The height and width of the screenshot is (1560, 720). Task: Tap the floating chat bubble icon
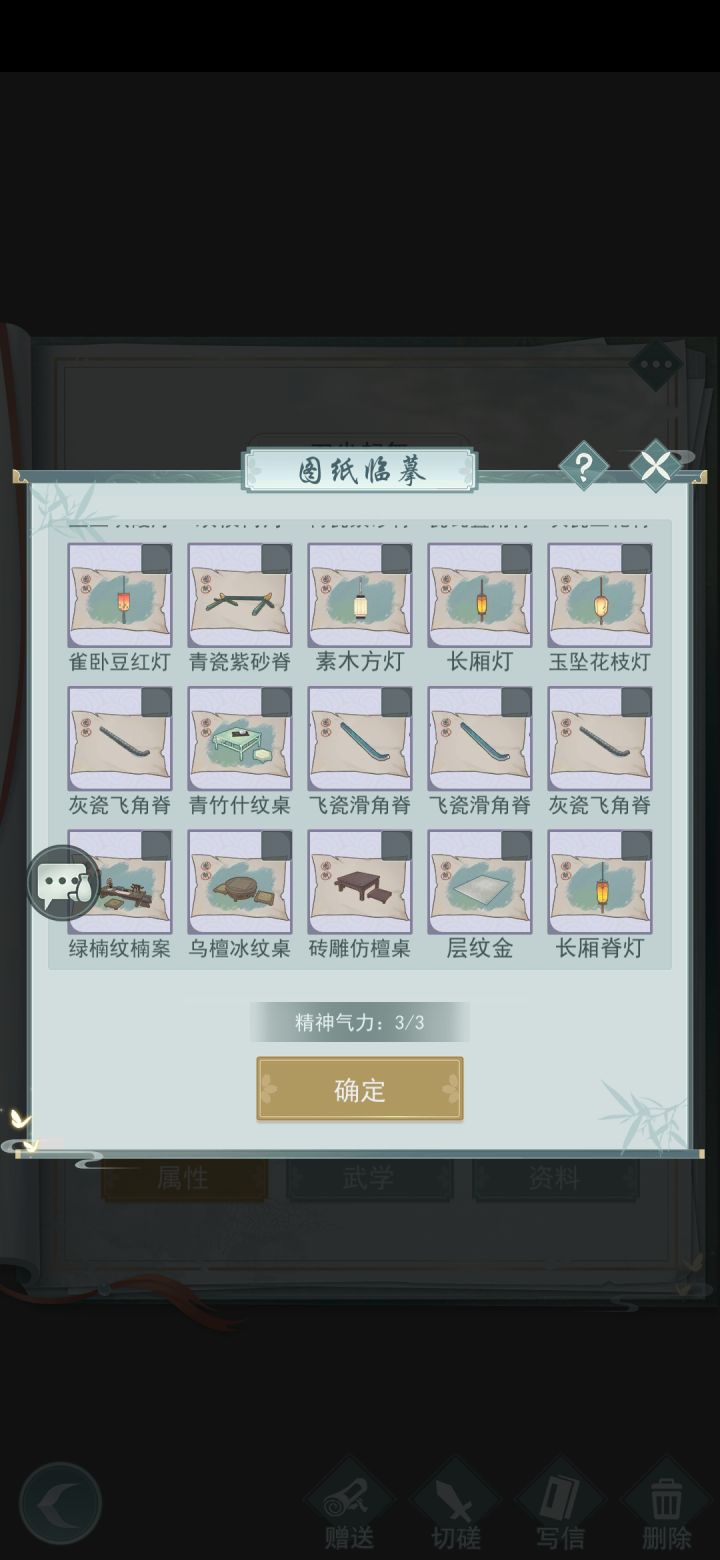63,883
